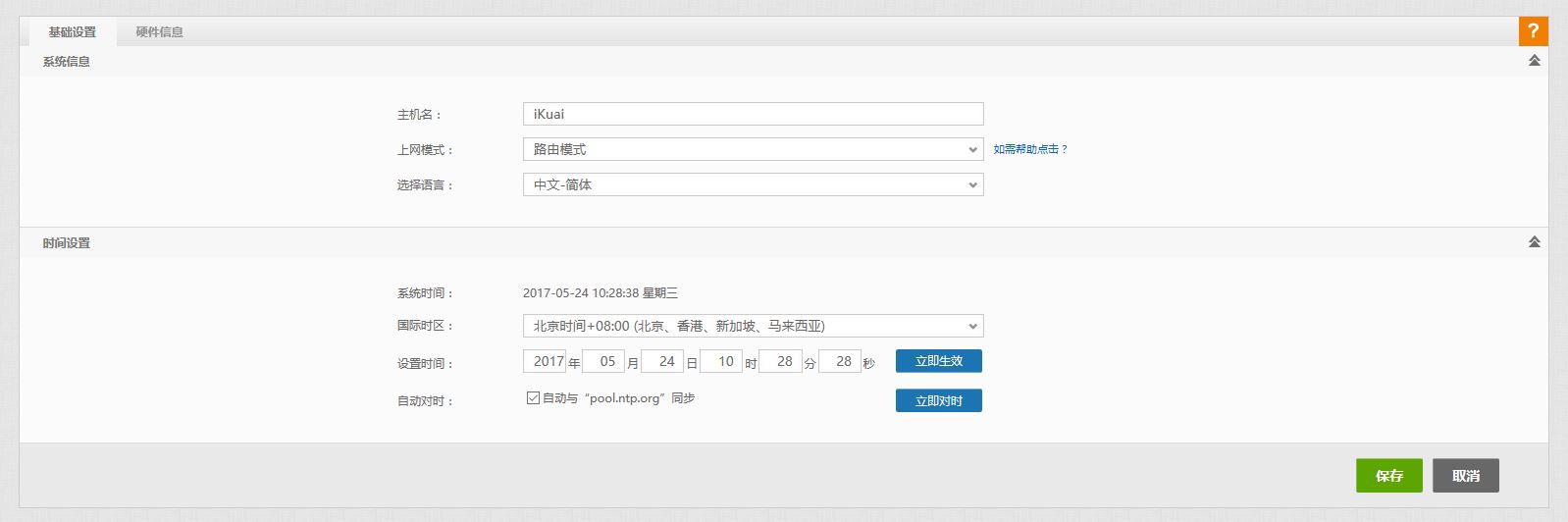Open the 上网模式 dropdown
Image resolution: width=1568 pixels, height=522 pixels.
[753, 149]
